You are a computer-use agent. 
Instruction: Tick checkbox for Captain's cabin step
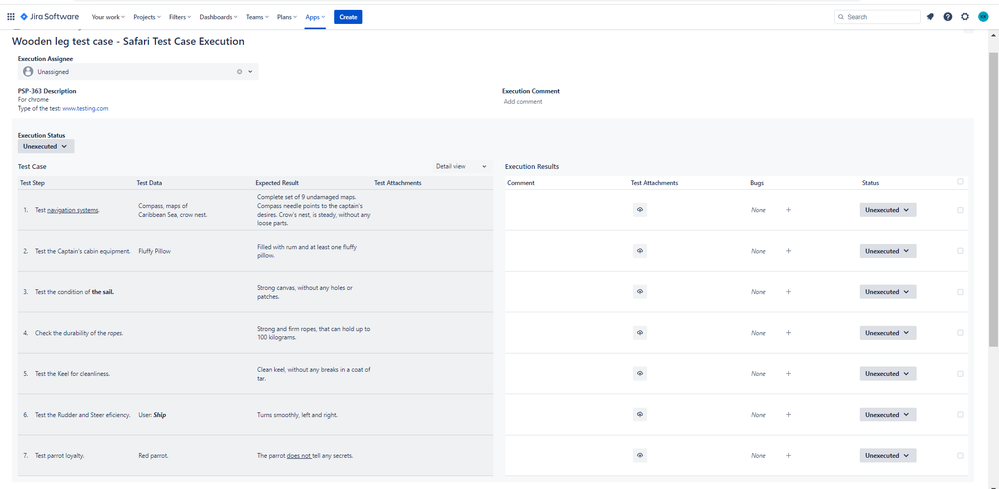[960, 251]
